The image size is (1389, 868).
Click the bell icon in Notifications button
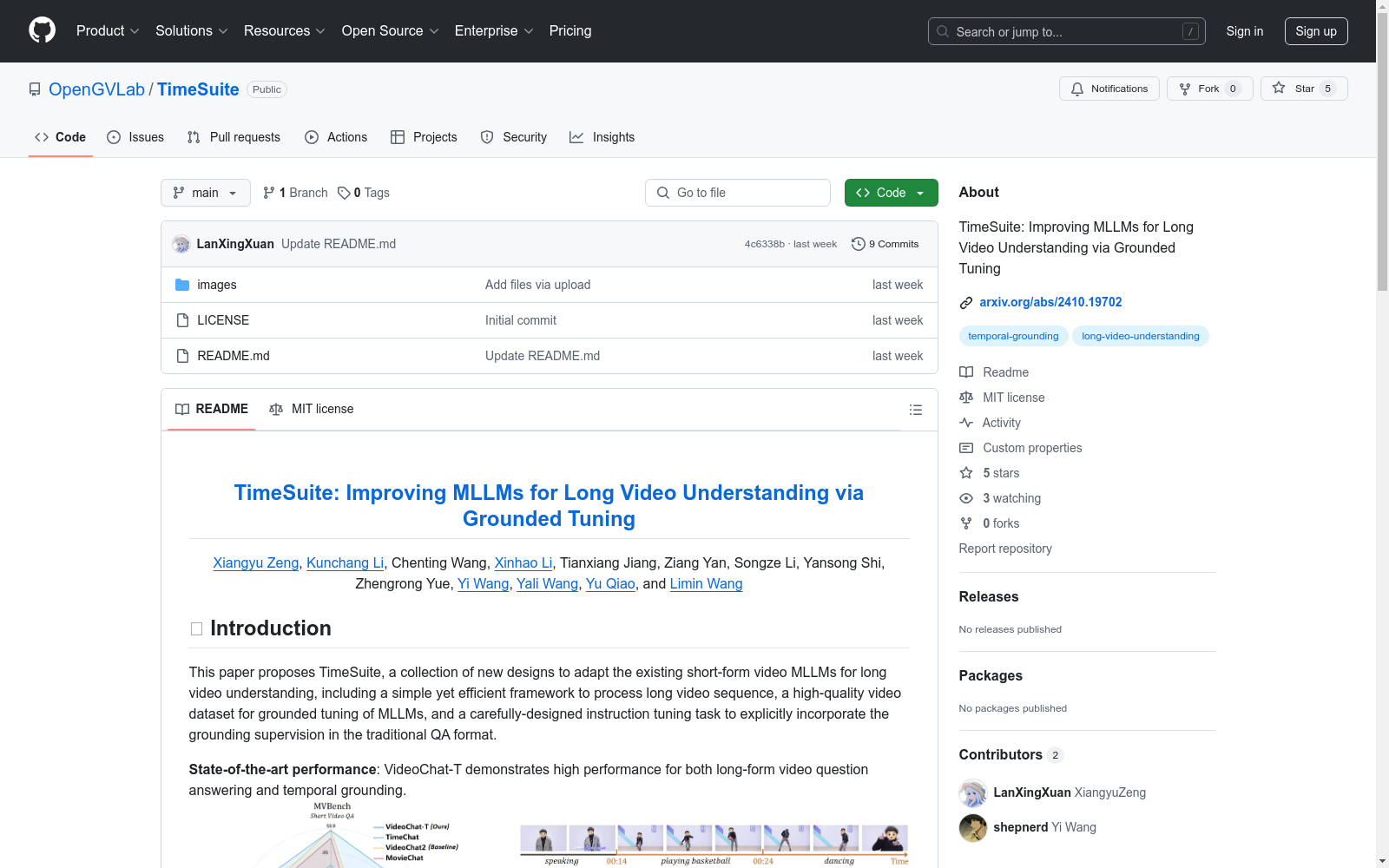click(1077, 89)
